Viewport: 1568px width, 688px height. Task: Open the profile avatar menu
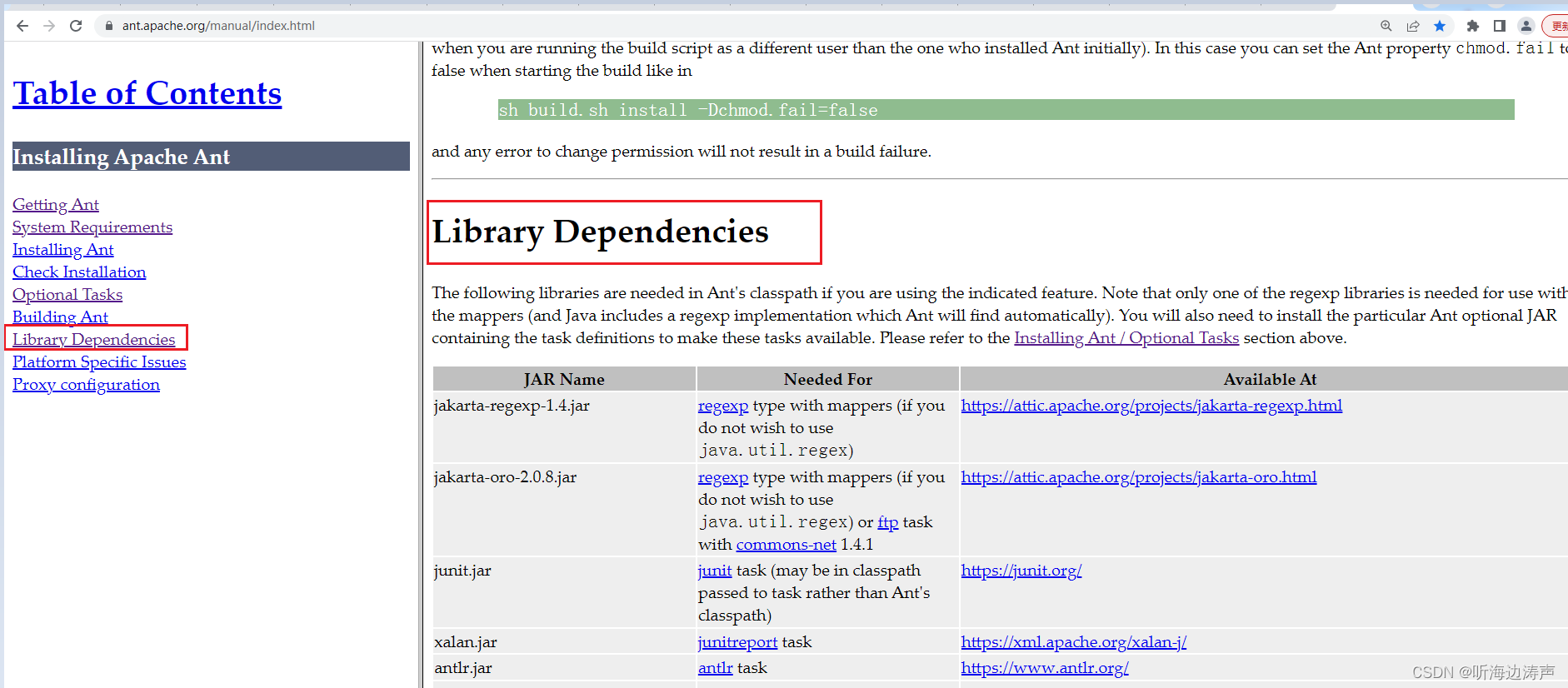coord(1526,26)
